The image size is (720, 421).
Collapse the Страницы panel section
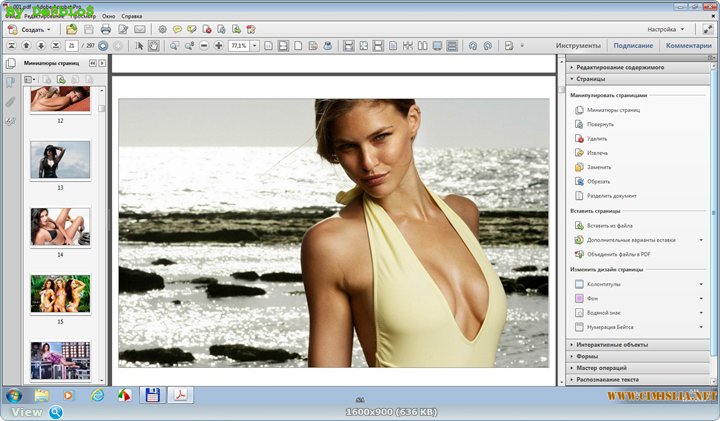[591, 78]
